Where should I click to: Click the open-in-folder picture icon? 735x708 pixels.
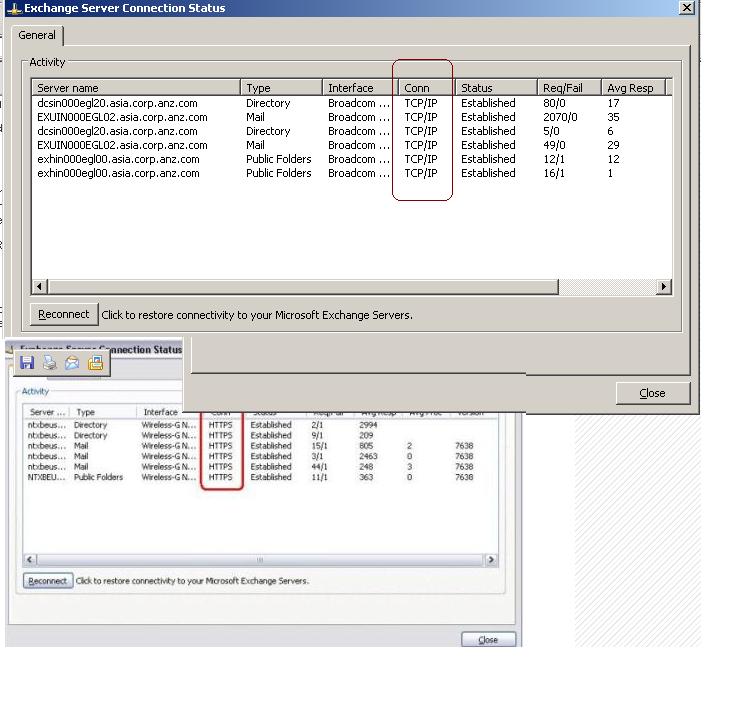pos(95,363)
